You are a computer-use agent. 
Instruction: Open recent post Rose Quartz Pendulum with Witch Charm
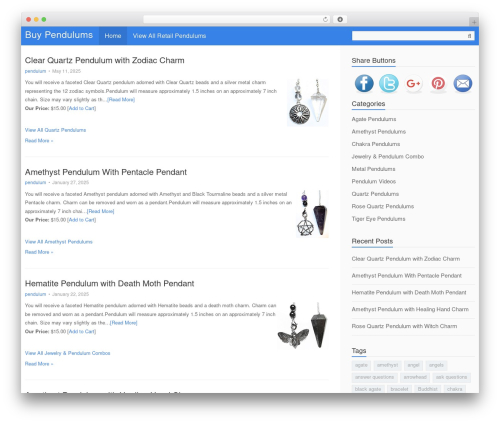(404, 326)
